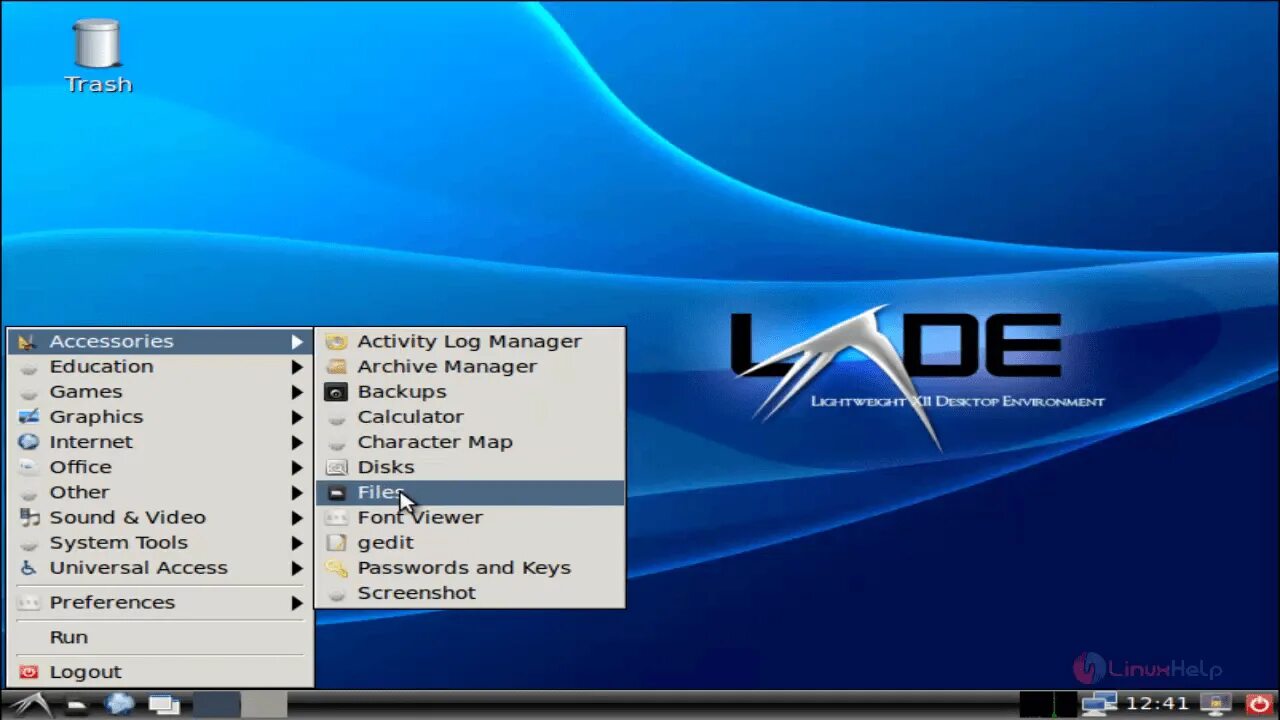Click the Universal Access category icon
Screen dimensions: 1280x720
tap(29, 567)
